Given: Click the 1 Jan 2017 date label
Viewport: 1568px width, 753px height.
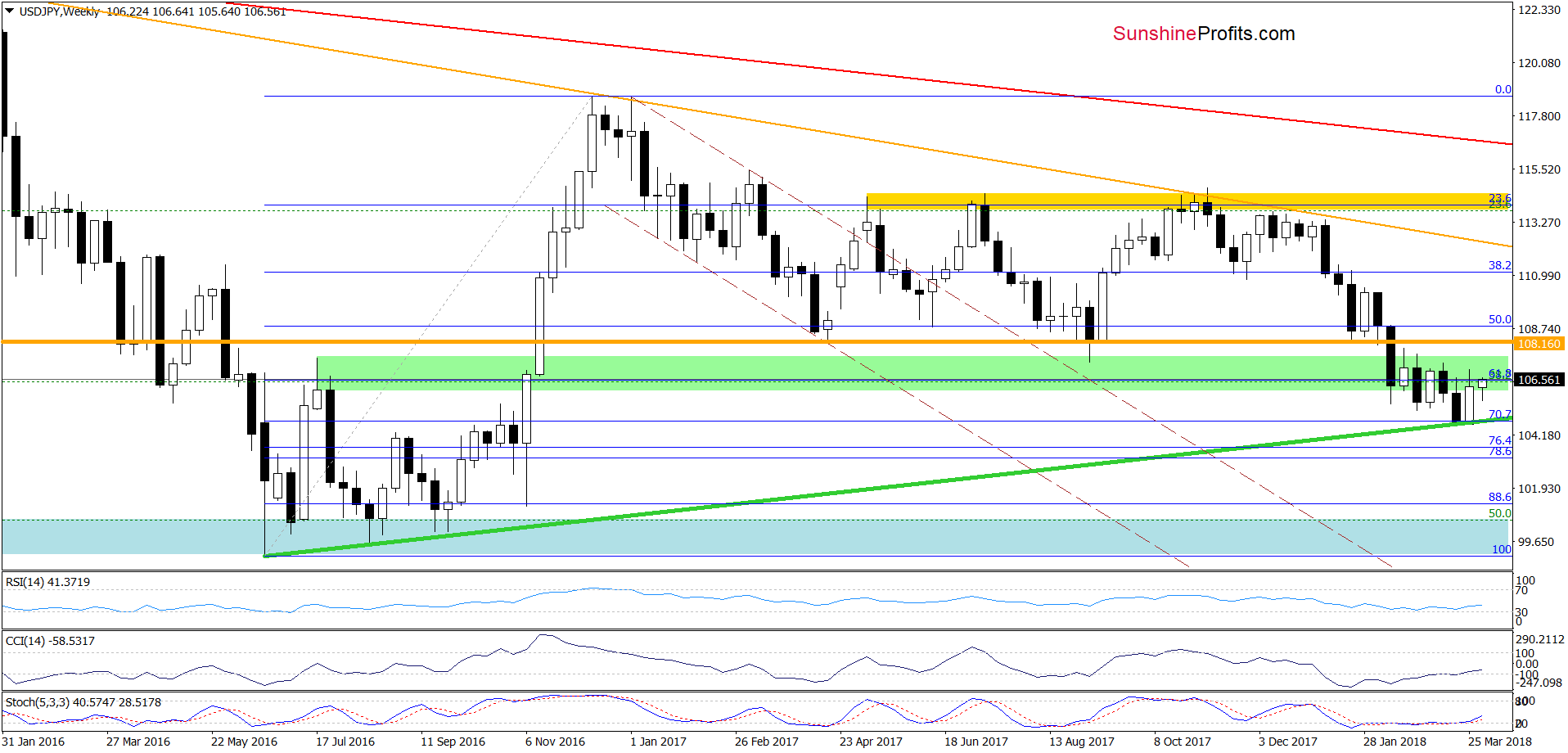Looking at the screenshot, I should click(x=658, y=742).
